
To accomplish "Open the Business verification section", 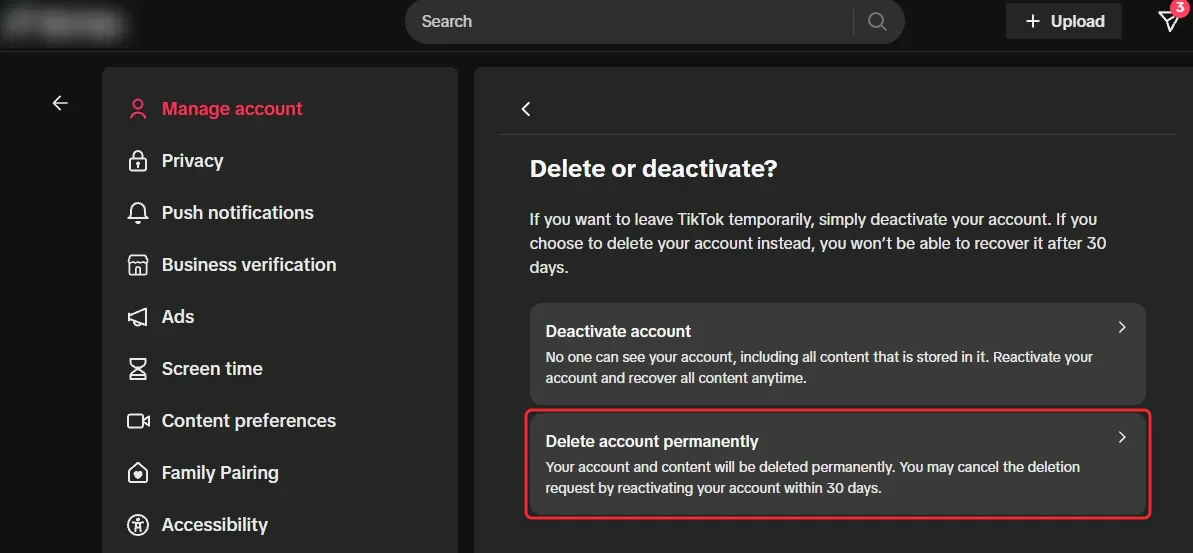I will 249,265.
